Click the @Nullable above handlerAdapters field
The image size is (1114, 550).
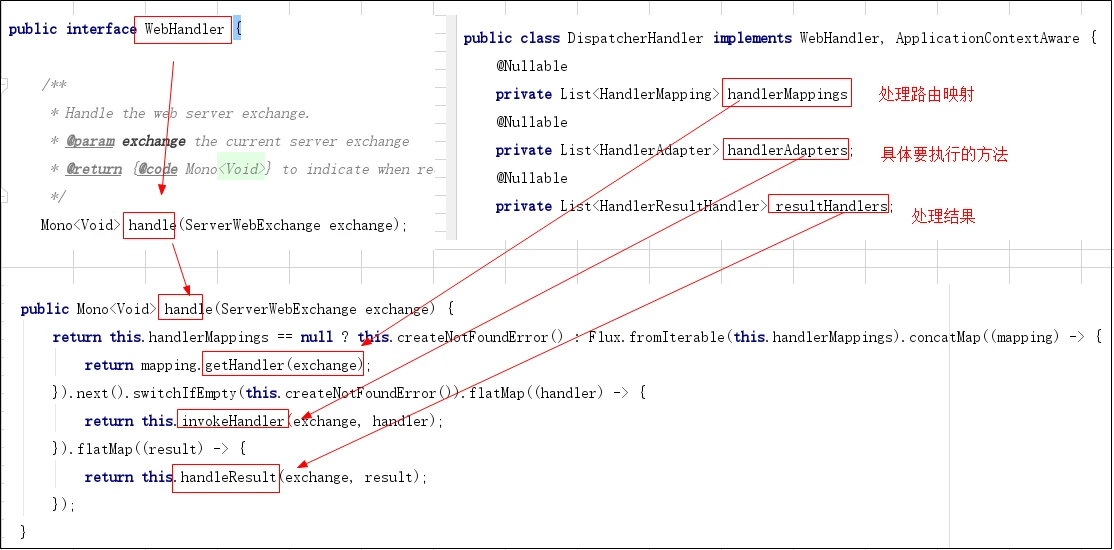(x=531, y=122)
